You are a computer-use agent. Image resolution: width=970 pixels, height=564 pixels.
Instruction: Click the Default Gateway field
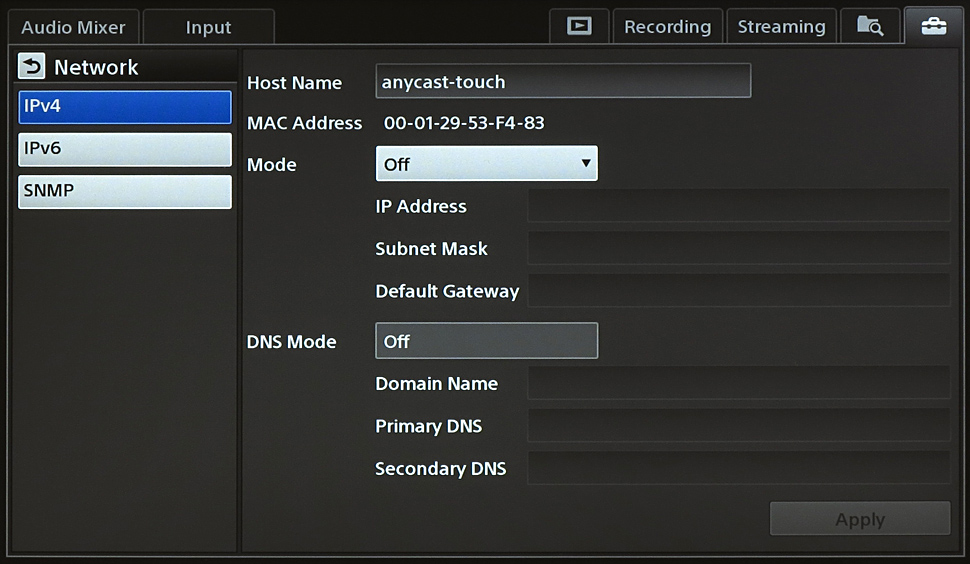point(738,291)
